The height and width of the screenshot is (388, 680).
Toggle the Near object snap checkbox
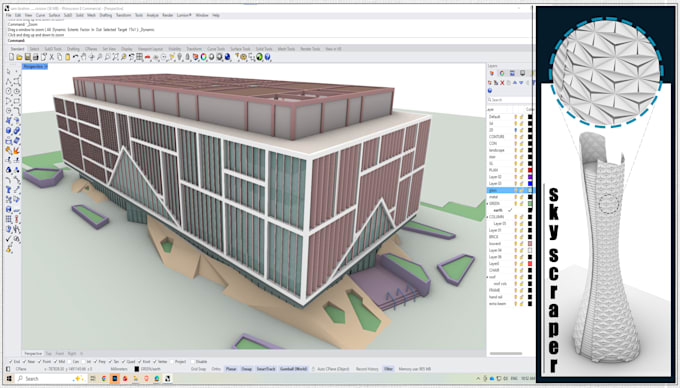[x=24, y=362]
